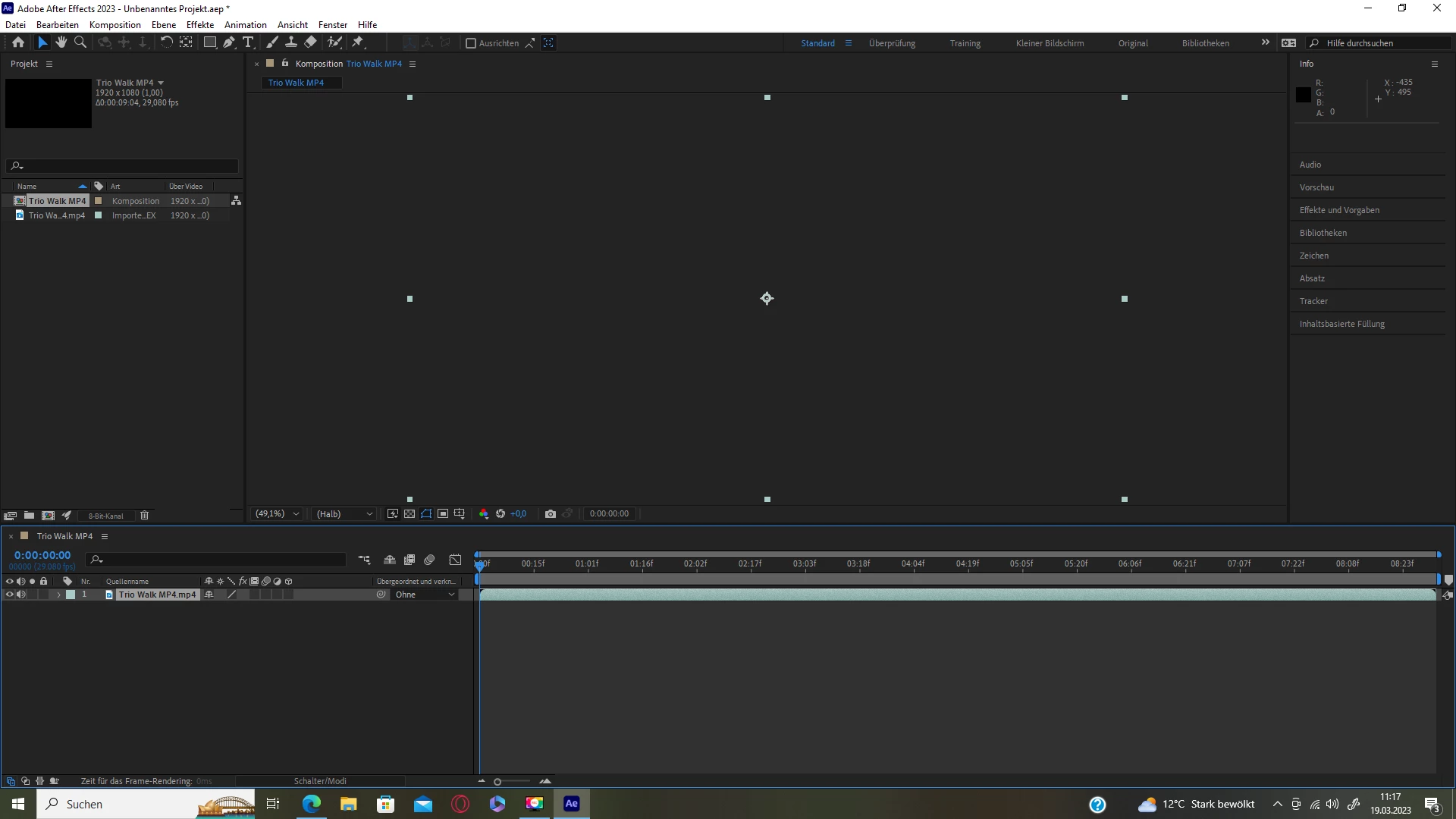Select the Eraser tool
This screenshot has width=1456, height=819.
click(x=311, y=42)
